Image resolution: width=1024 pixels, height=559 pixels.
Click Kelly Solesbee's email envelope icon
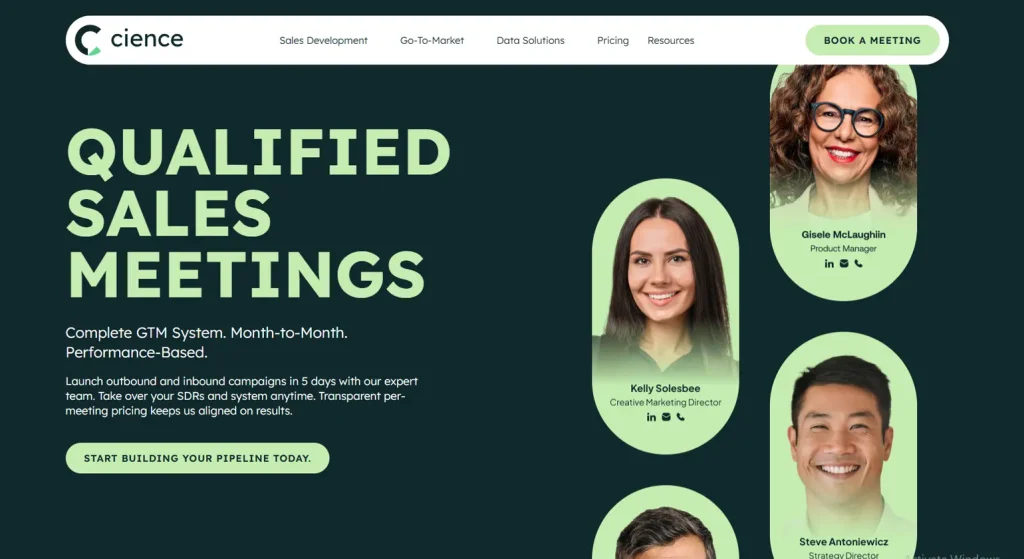point(666,417)
